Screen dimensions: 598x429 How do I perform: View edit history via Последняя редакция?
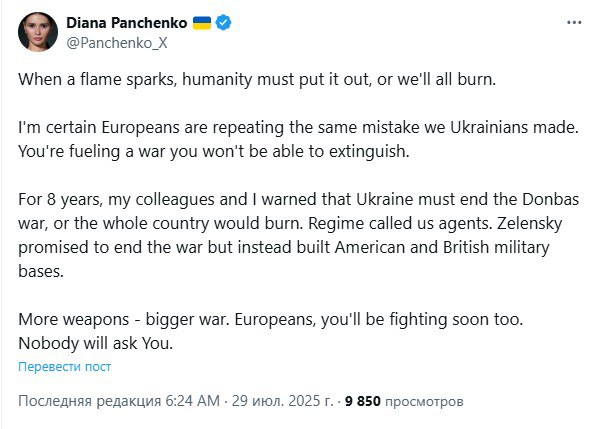(x=90, y=401)
